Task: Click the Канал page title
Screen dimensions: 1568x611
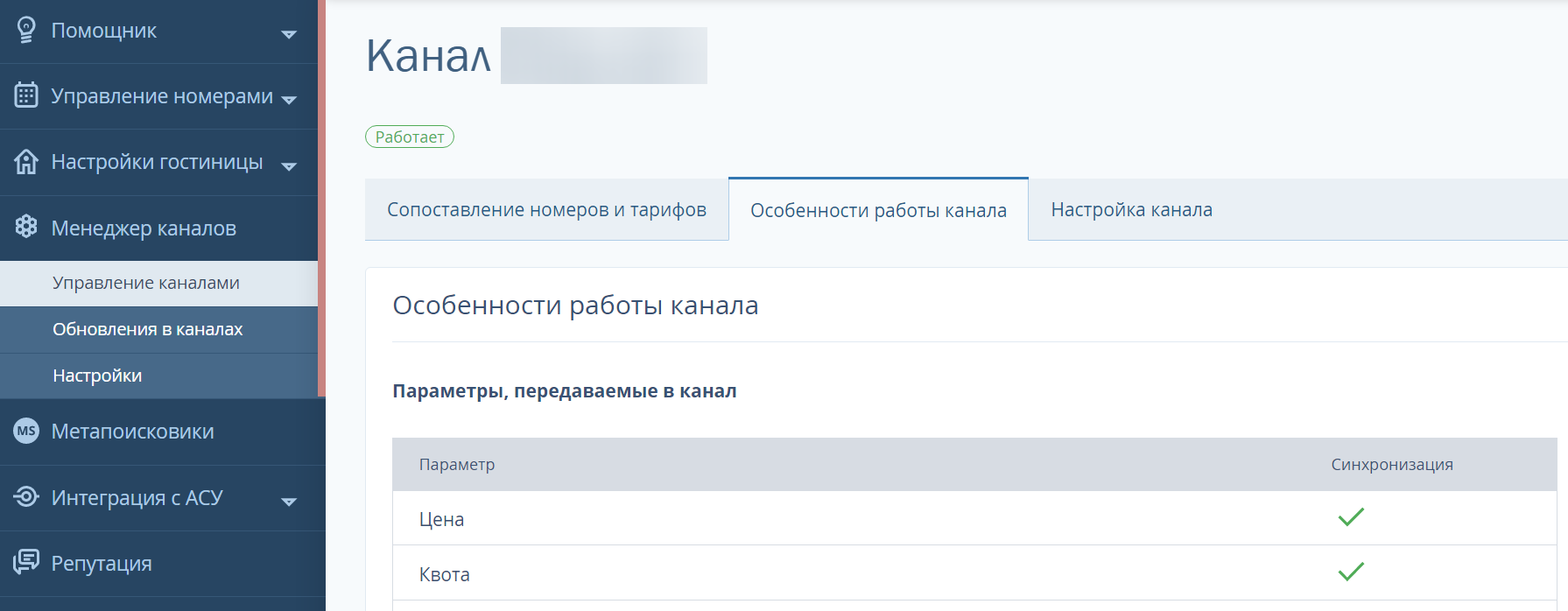Action: pos(428,56)
